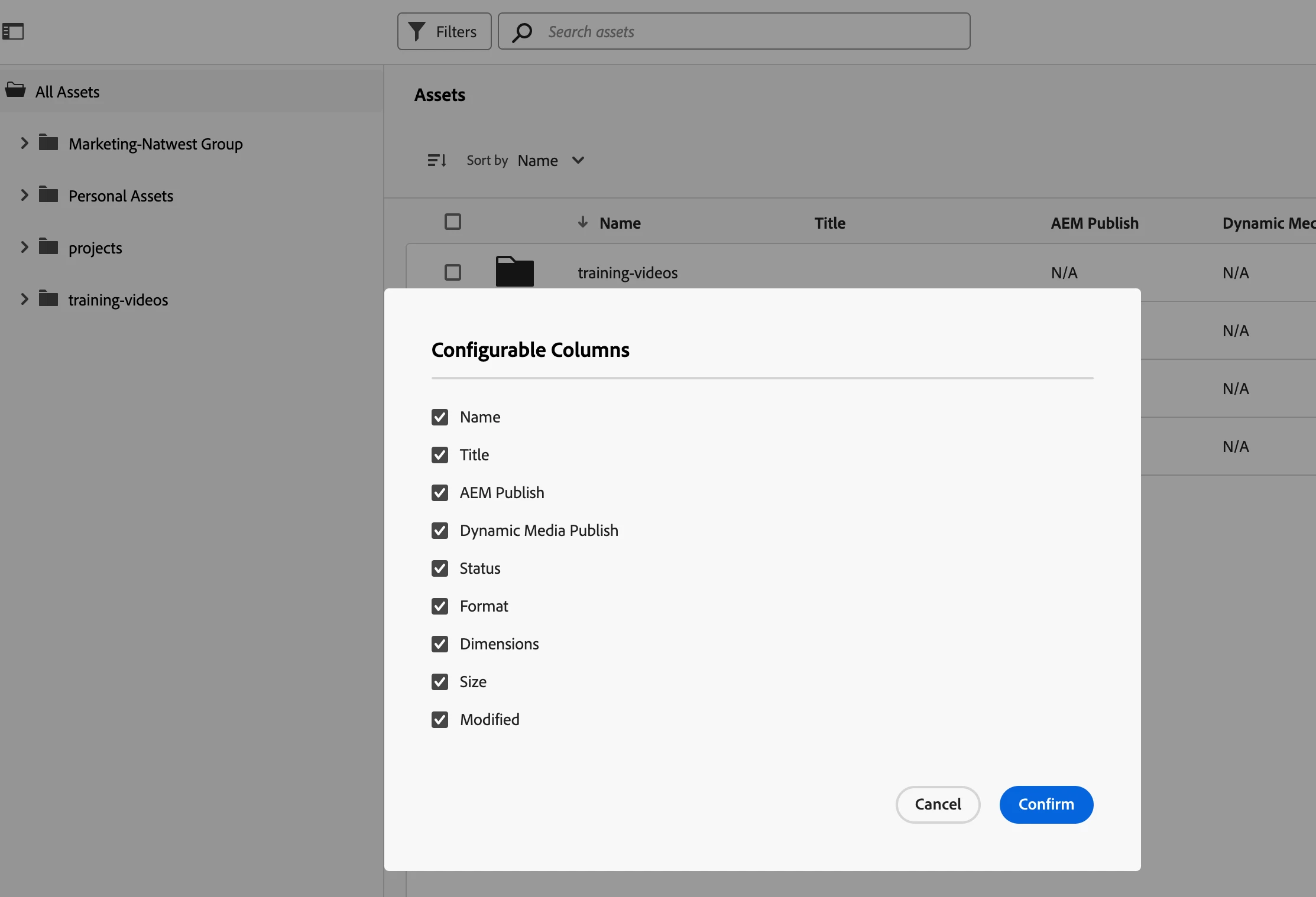Click the All Assets open-folder icon
Screen dimensions: 1316x897
15,90
